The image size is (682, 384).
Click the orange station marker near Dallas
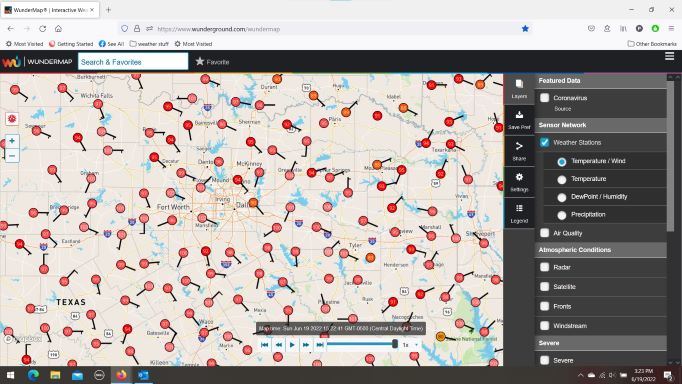(253, 203)
